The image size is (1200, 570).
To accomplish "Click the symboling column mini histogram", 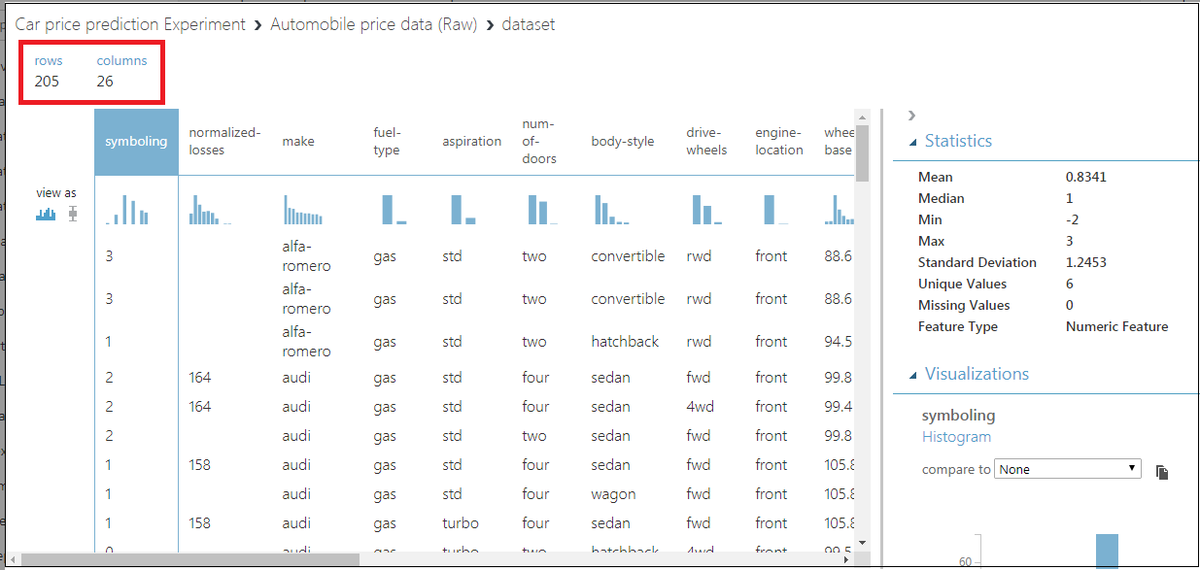I will coord(130,209).
